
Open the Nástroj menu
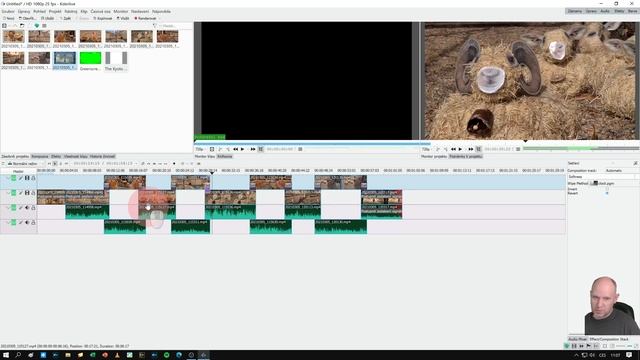click(71, 11)
